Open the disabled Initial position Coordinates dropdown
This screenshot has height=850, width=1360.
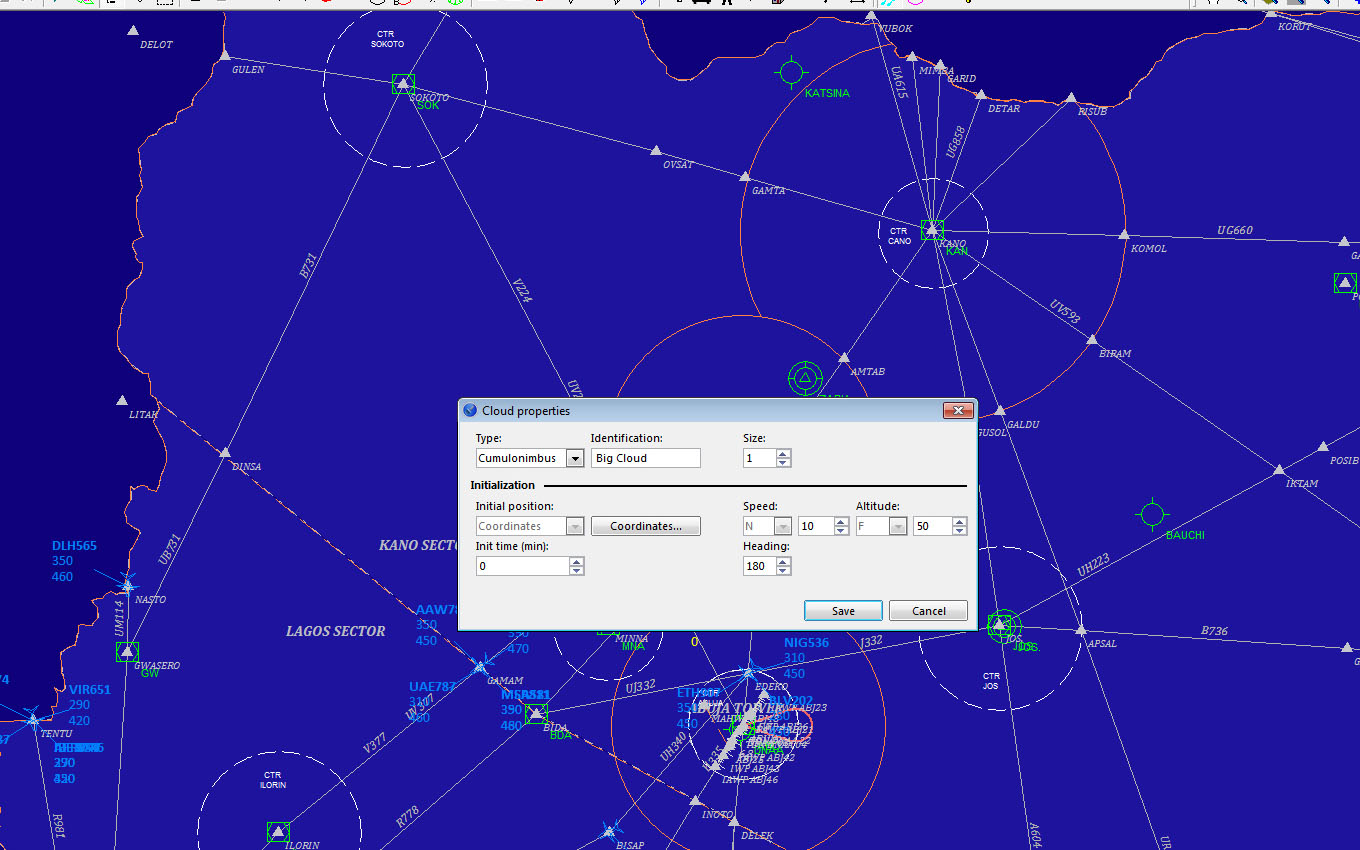[575, 526]
